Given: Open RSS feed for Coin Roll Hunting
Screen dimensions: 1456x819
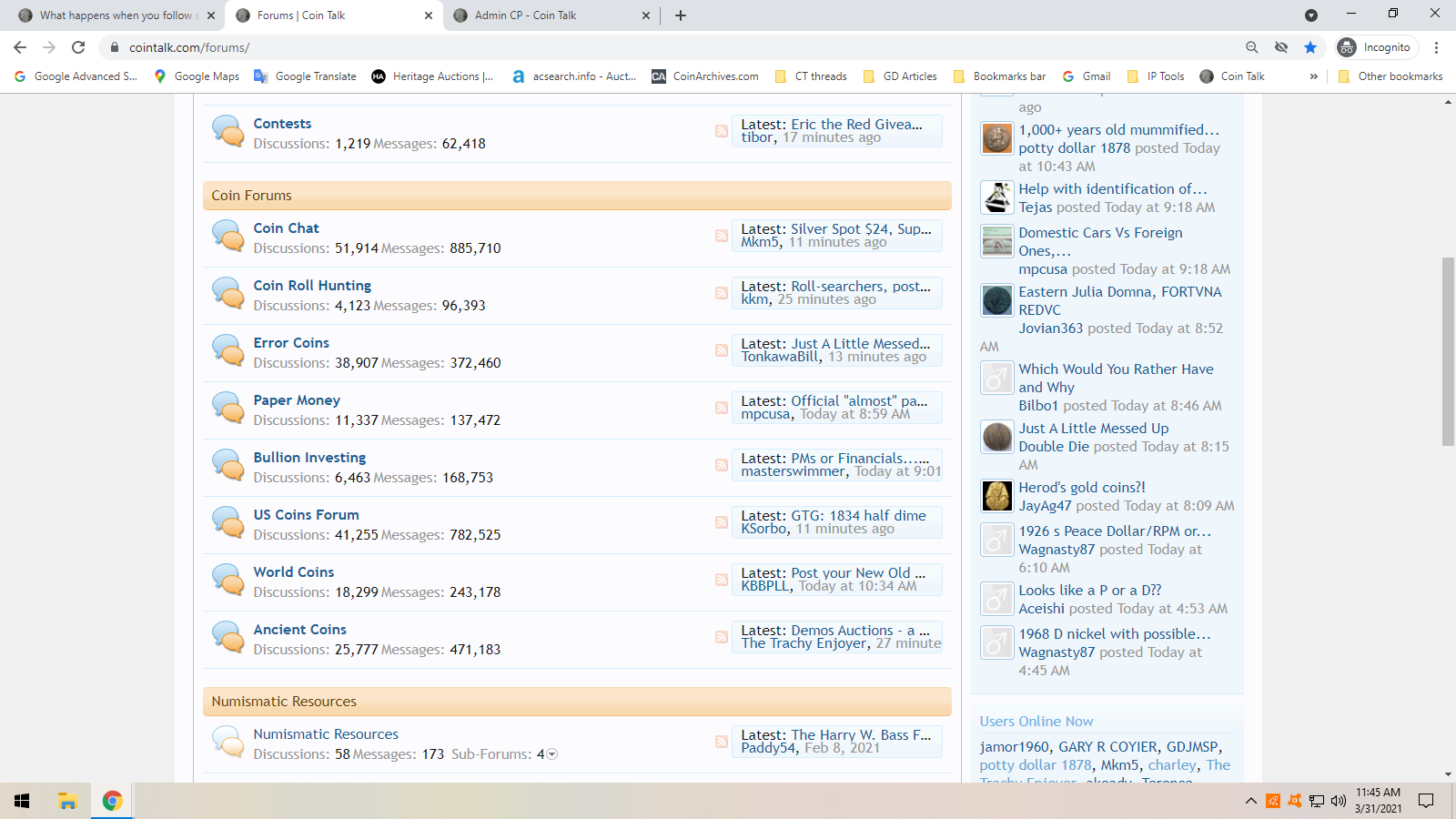Looking at the screenshot, I should click(721, 293).
